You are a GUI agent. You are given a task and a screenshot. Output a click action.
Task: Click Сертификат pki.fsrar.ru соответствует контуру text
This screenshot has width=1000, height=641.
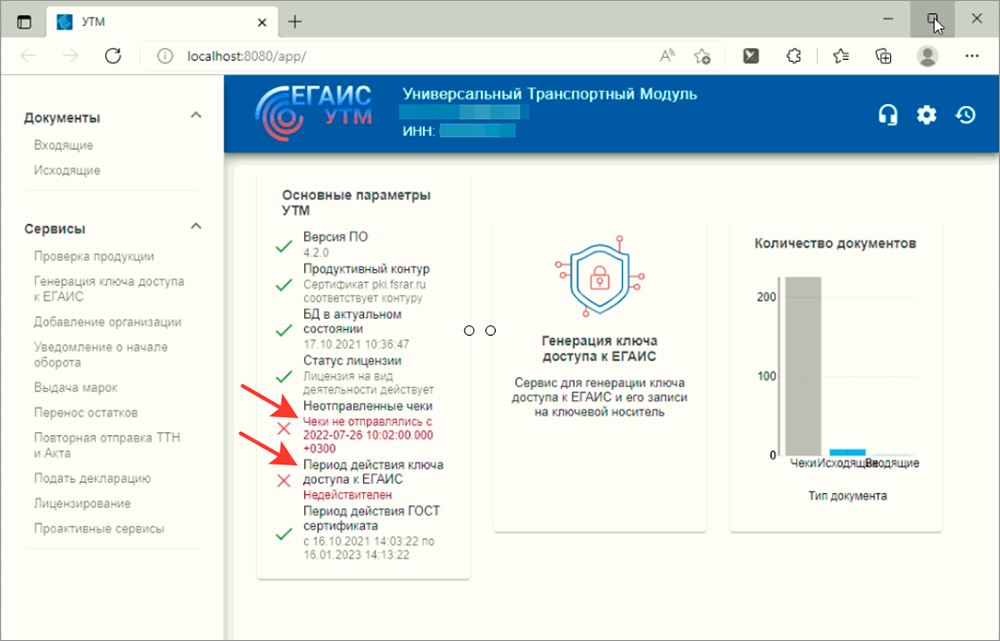[364, 291]
